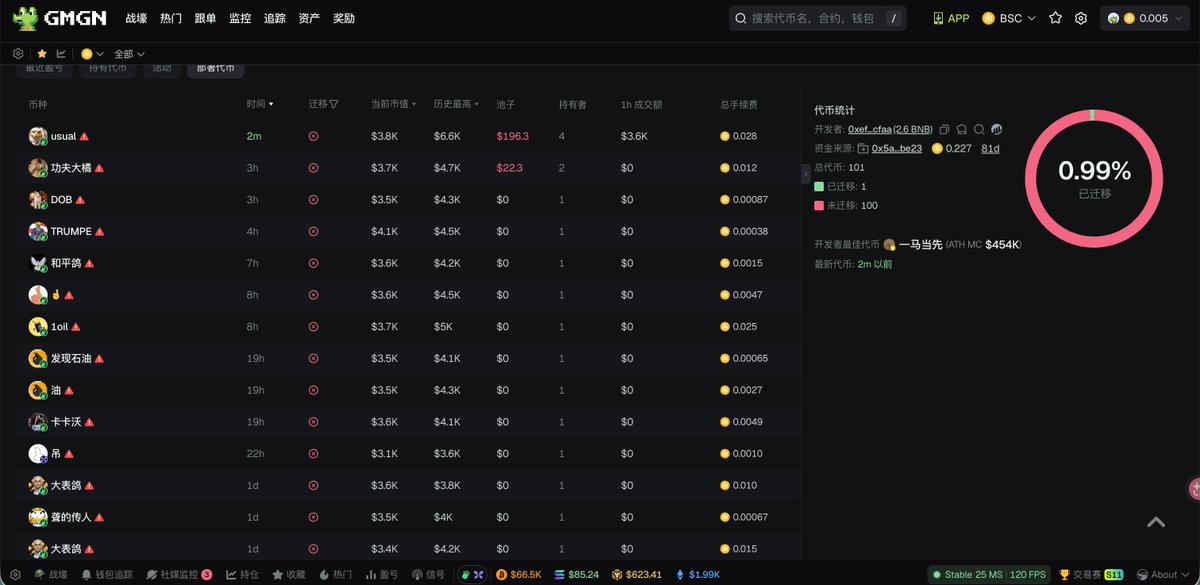Open settings gear in top header

[1081, 18]
